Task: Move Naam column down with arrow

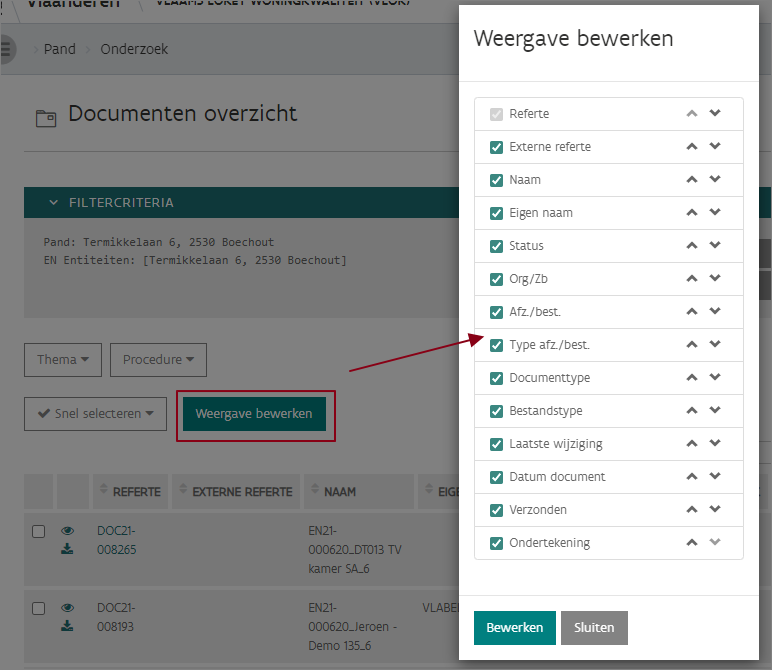Action: [x=715, y=180]
